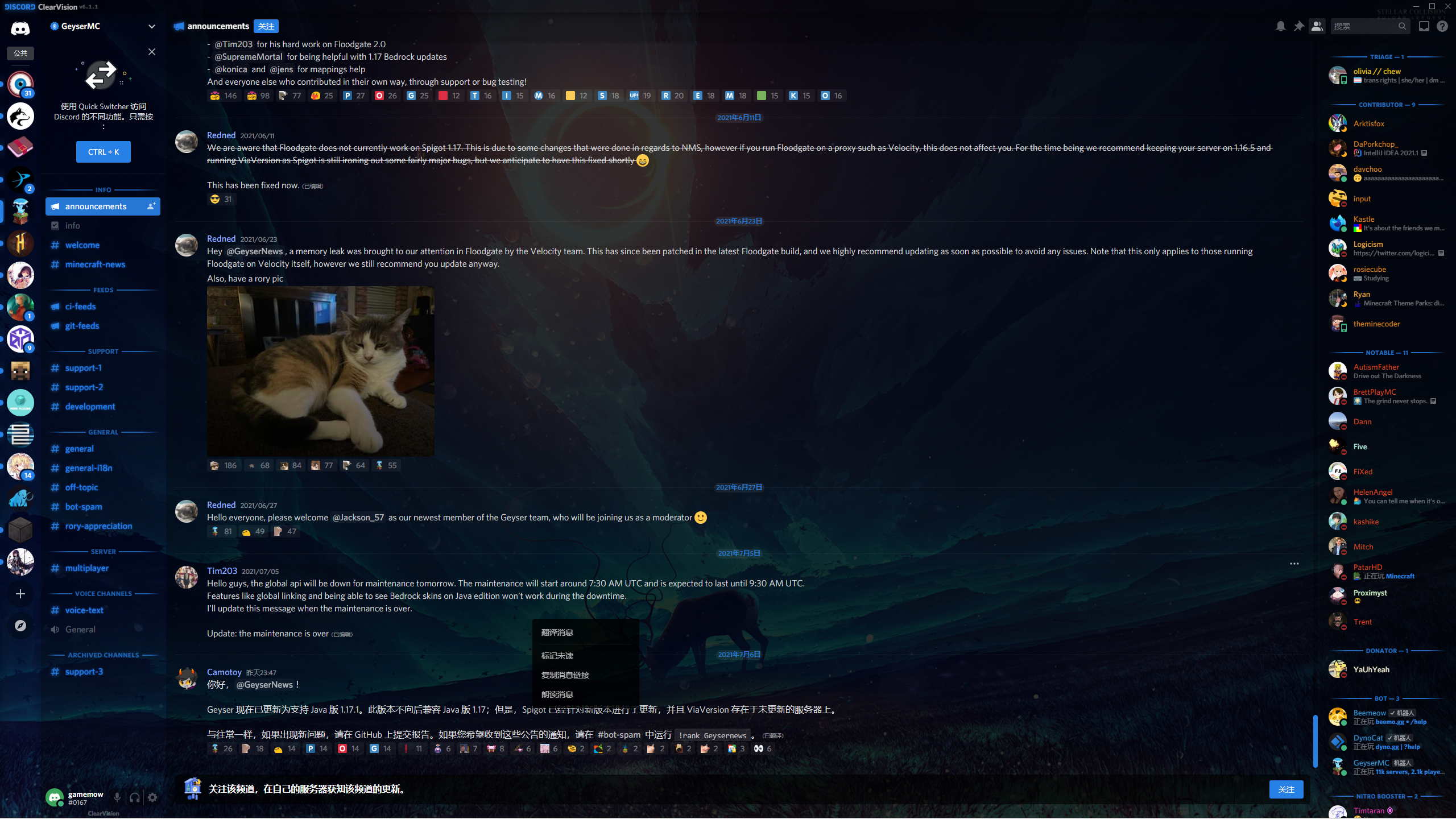Open gamemow user panel avatar
Screen dimensions: 1456x819
point(55,797)
